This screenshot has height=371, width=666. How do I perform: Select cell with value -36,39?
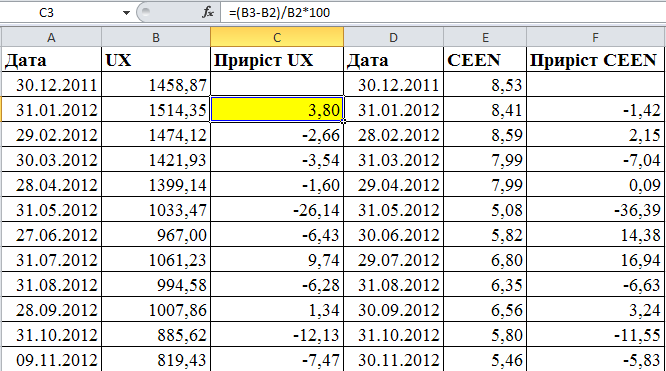point(595,210)
